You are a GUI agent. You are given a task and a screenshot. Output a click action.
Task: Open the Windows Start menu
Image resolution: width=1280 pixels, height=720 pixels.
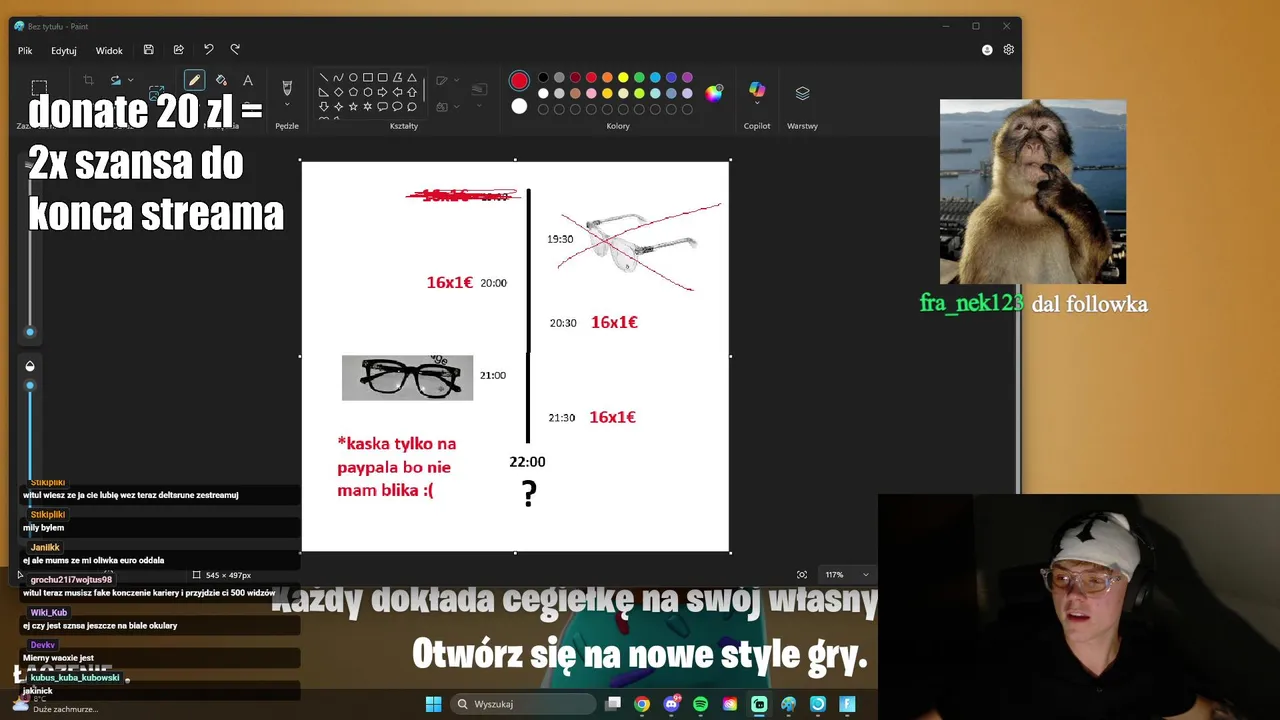[433, 704]
